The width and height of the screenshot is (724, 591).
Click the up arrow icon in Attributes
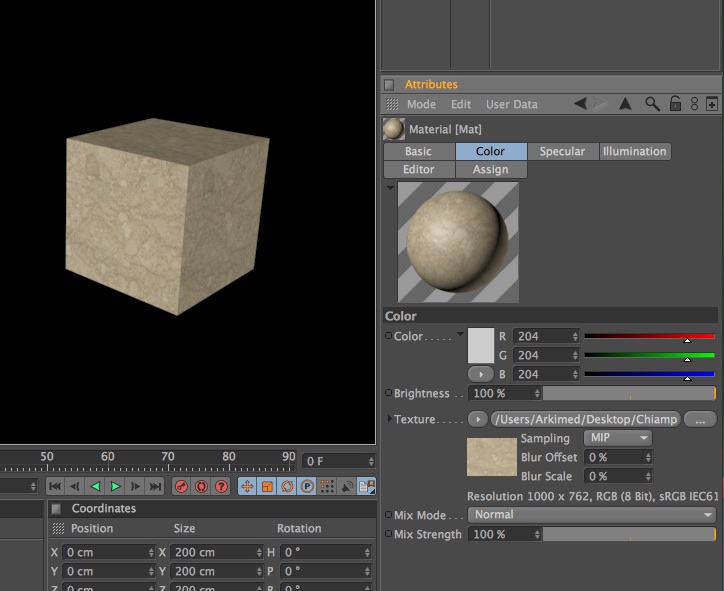coord(626,104)
